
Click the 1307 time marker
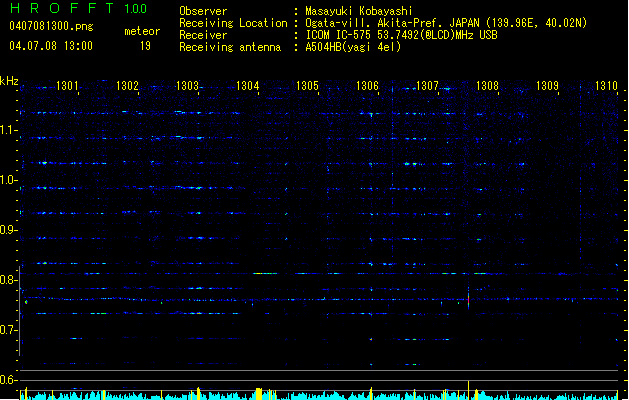click(427, 86)
